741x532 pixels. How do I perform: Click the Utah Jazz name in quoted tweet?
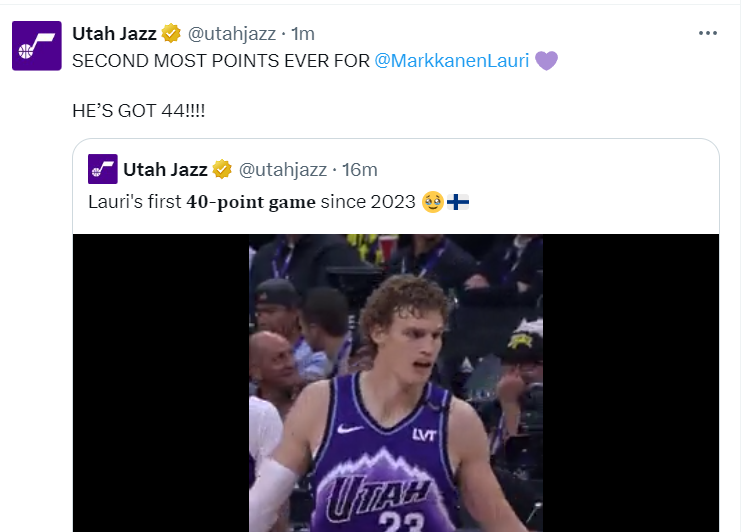point(165,169)
